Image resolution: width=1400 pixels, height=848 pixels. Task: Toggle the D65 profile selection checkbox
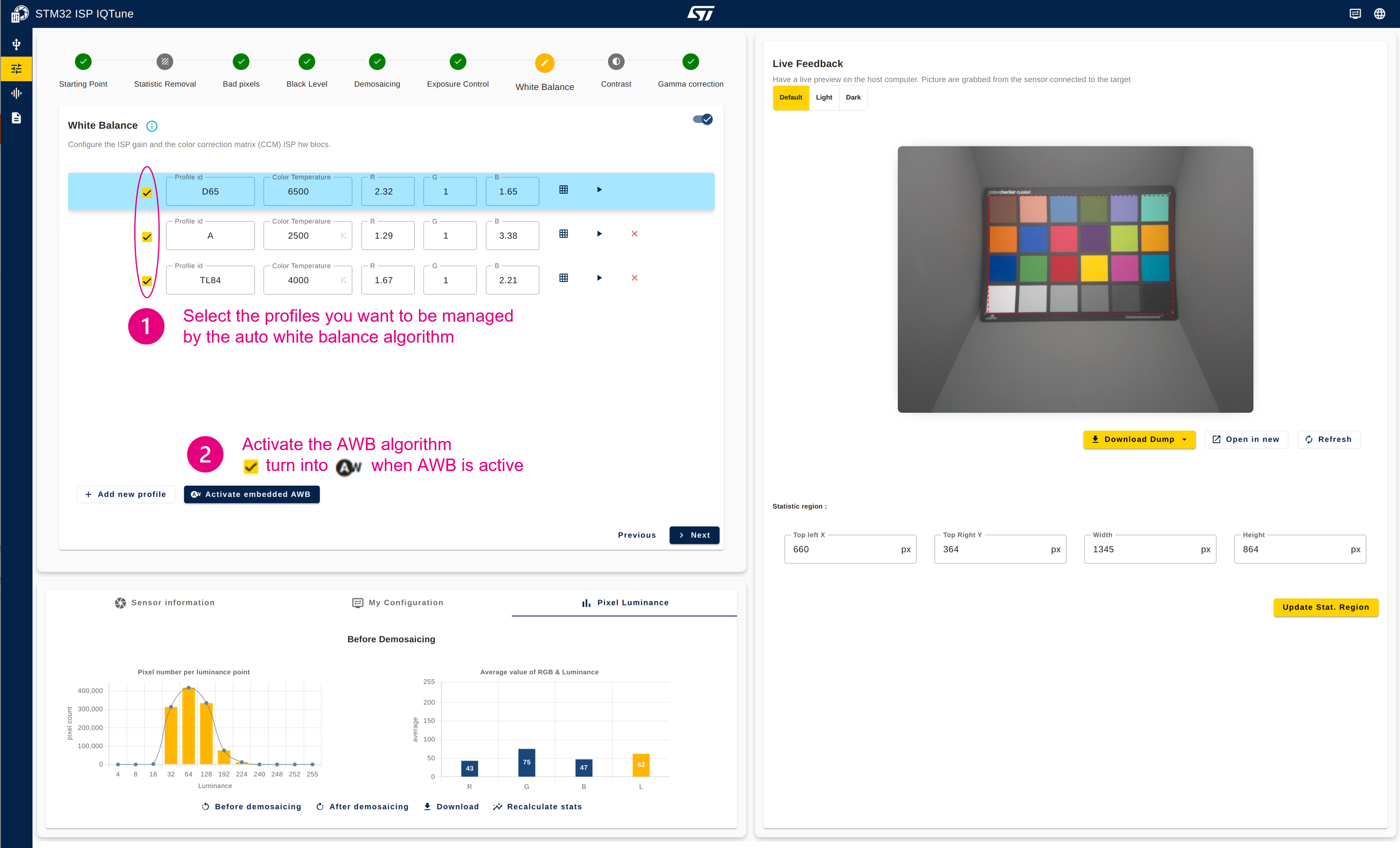[x=147, y=192]
